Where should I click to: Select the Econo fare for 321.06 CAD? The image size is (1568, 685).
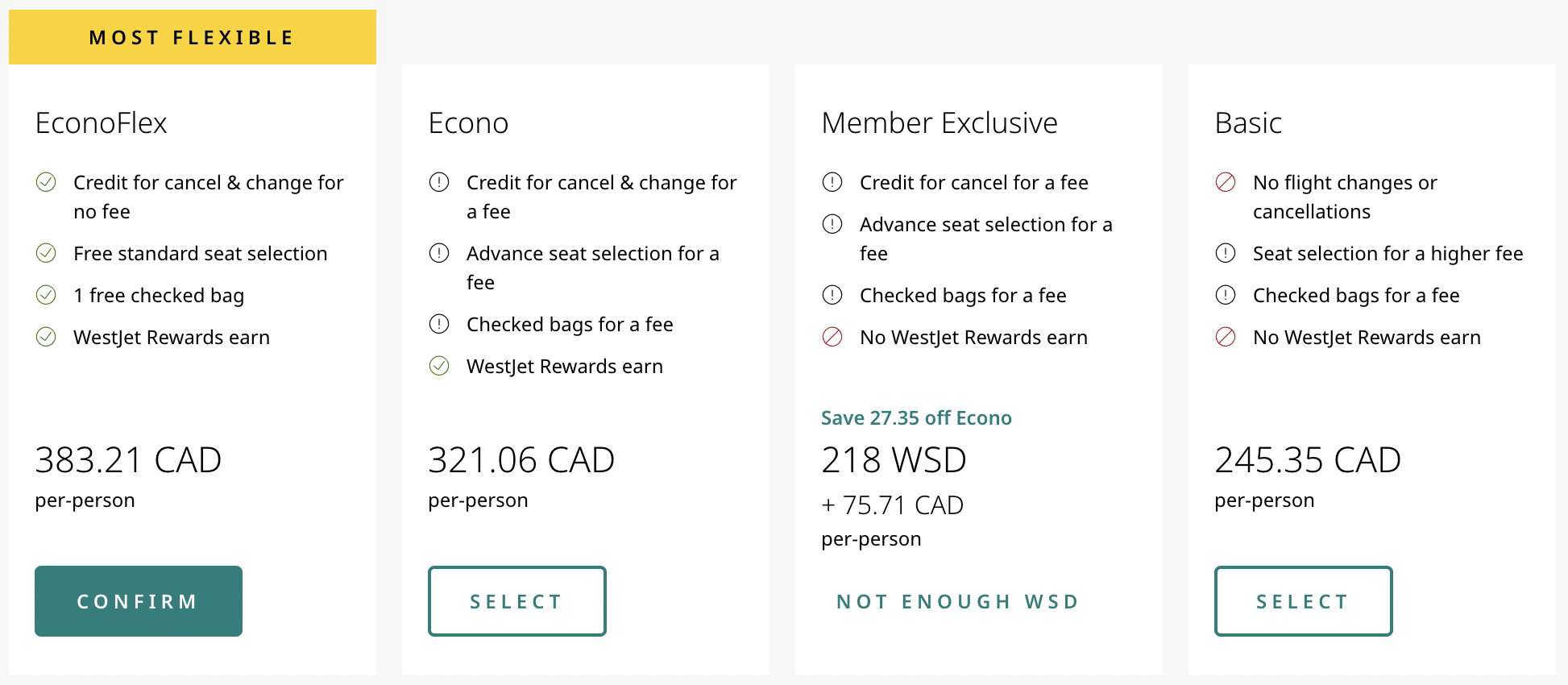516,601
